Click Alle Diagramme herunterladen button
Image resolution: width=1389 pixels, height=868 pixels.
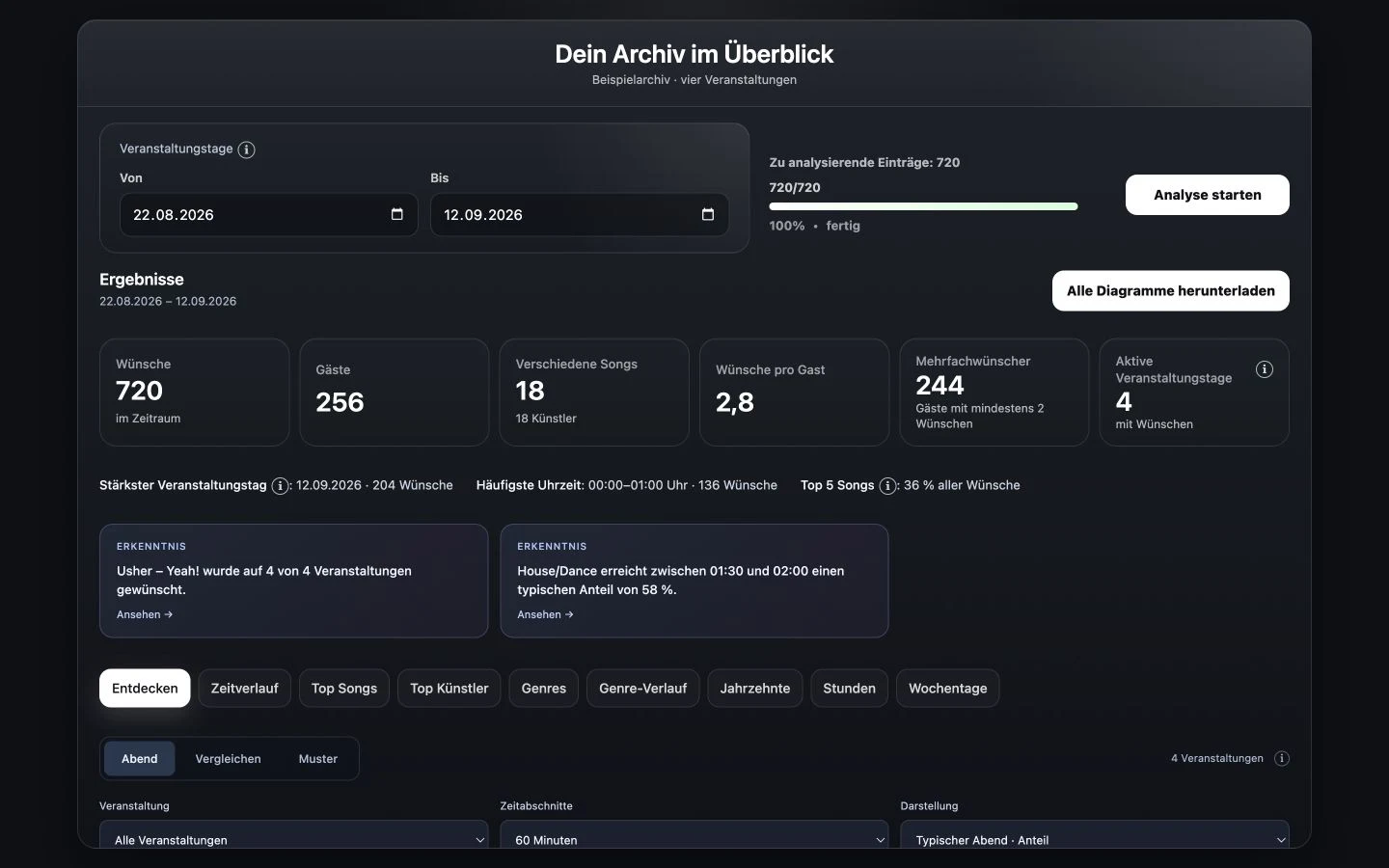tap(1171, 291)
